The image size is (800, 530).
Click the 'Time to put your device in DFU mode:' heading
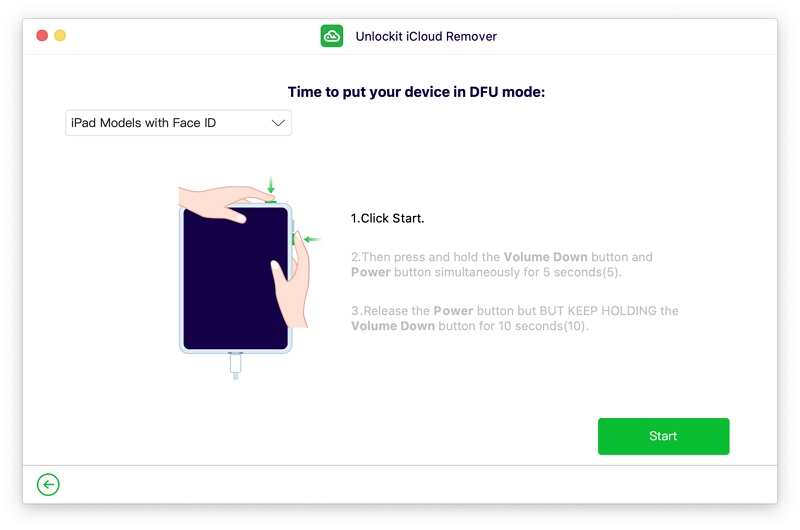click(416, 92)
